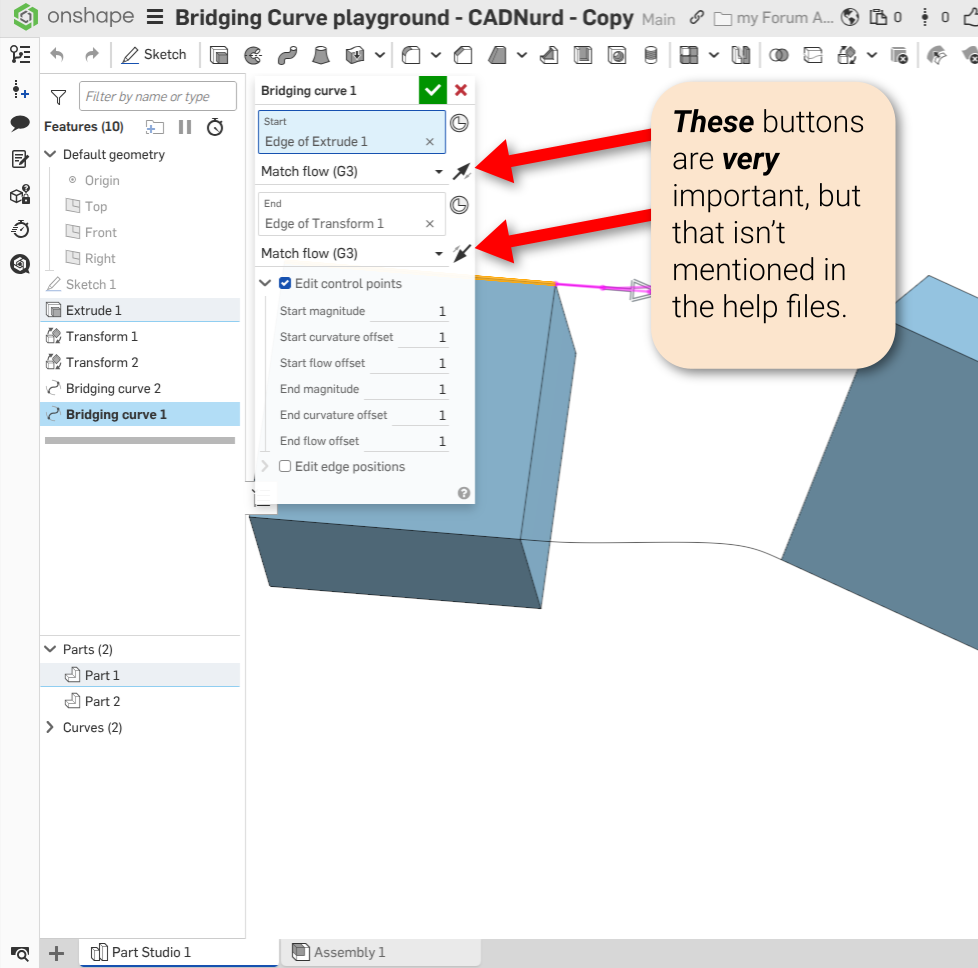Image resolution: width=978 pixels, height=968 pixels.
Task: Flip the End direction arrow button
Action: (x=462, y=253)
